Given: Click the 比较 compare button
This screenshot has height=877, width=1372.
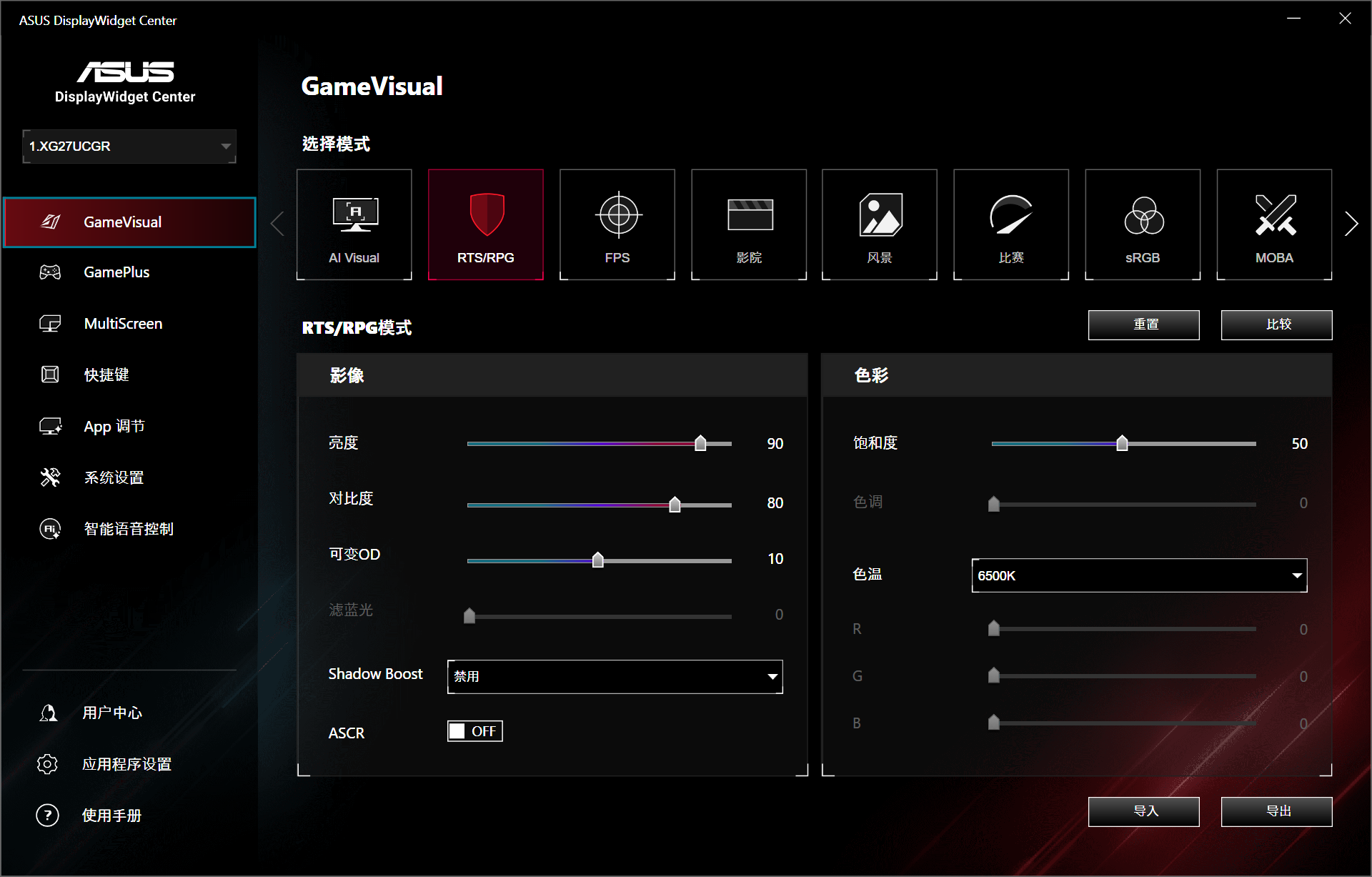Looking at the screenshot, I should (x=1276, y=324).
